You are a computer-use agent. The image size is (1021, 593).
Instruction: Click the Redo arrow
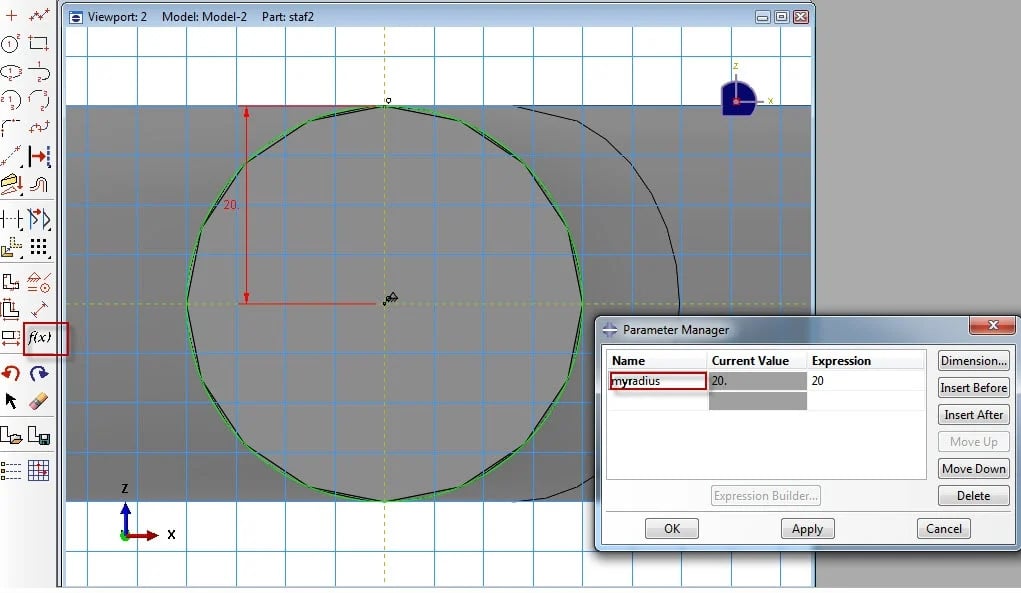tap(40, 372)
